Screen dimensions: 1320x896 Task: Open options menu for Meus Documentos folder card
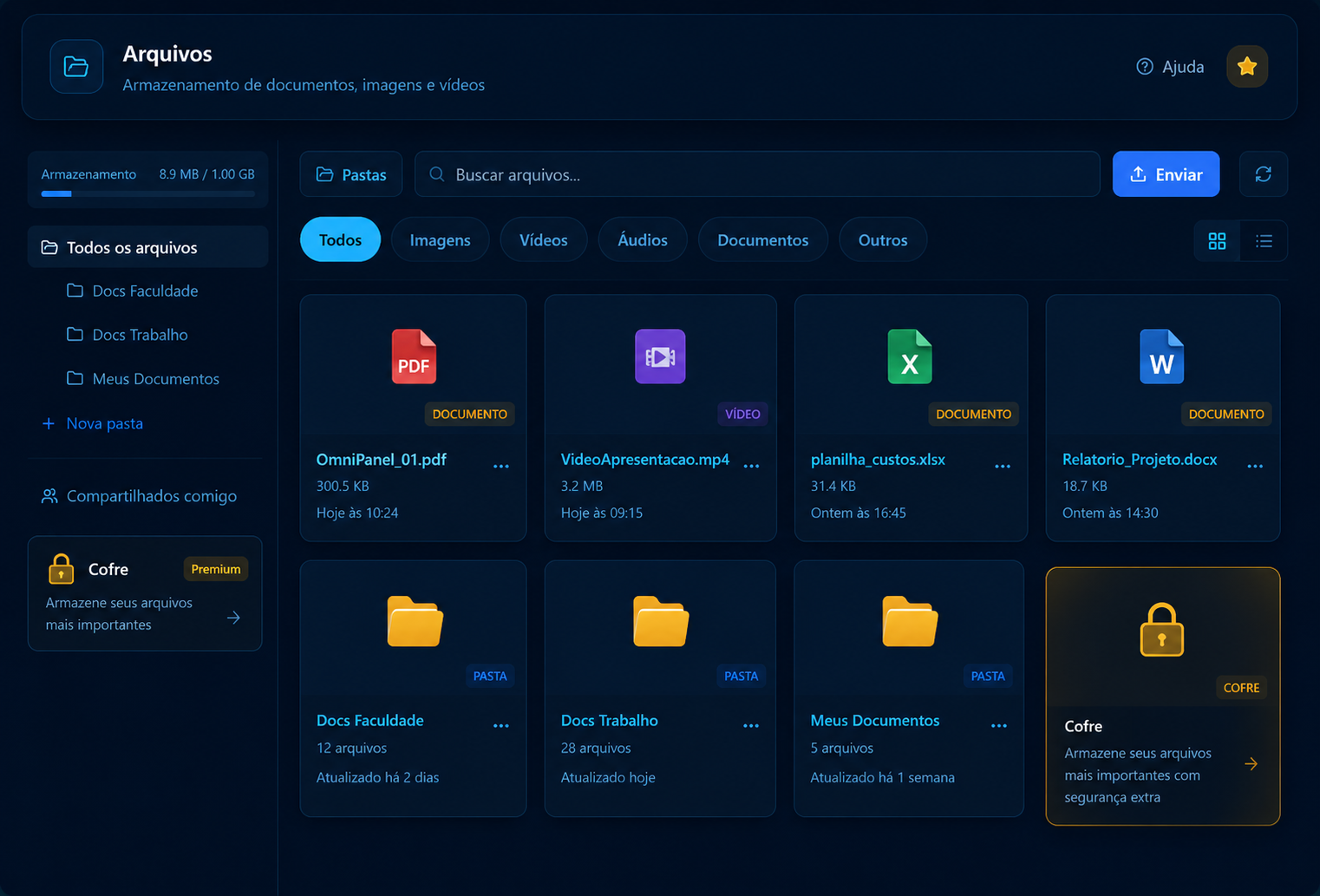(x=999, y=726)
